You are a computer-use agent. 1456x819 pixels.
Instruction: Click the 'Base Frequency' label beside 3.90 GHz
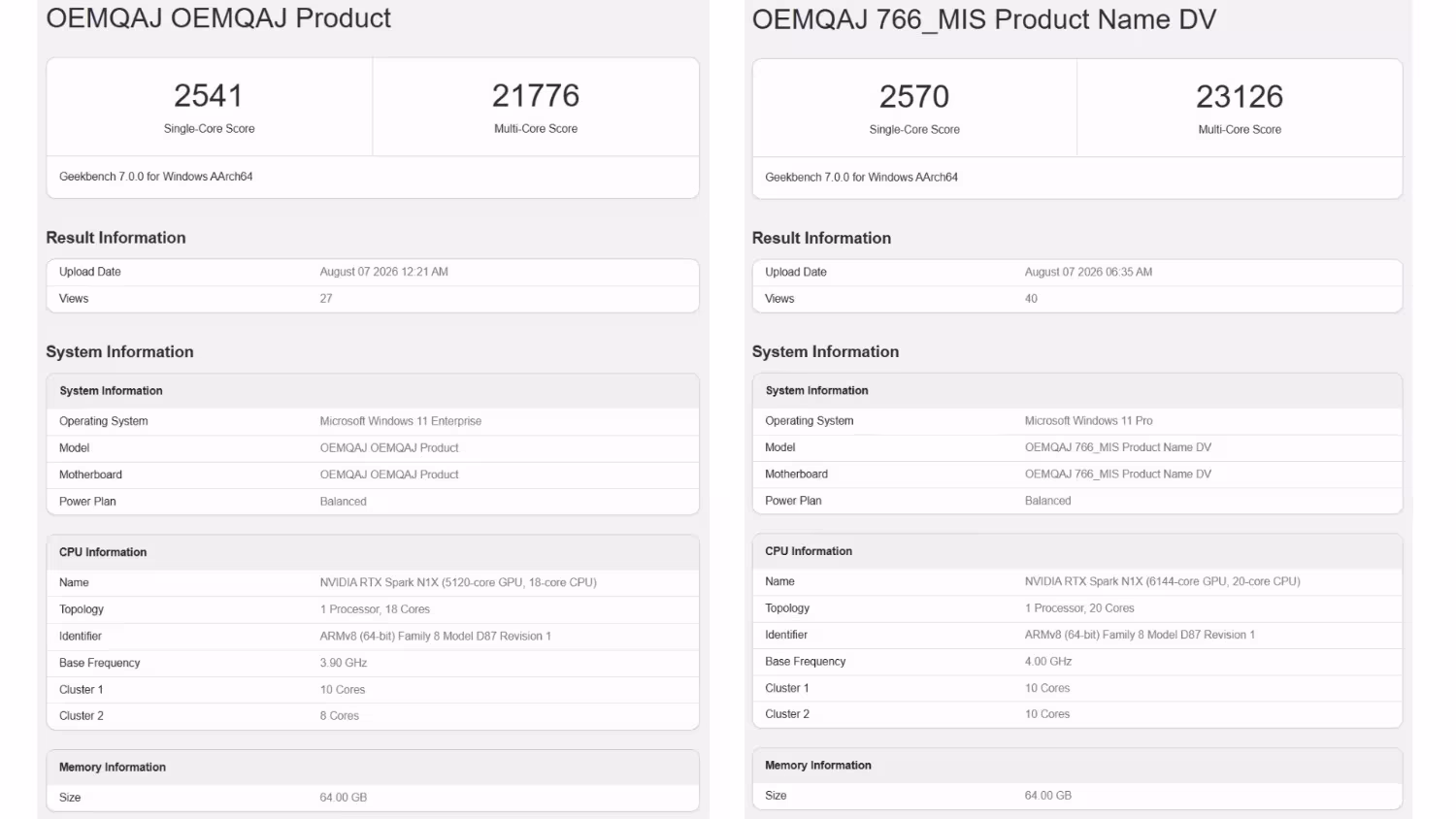click(x=100, y=663)
